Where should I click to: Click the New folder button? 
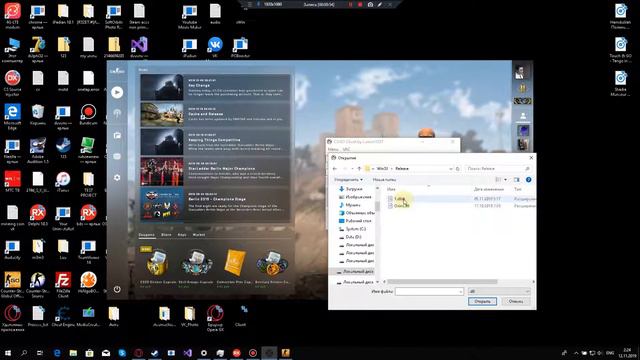[384, 180]
